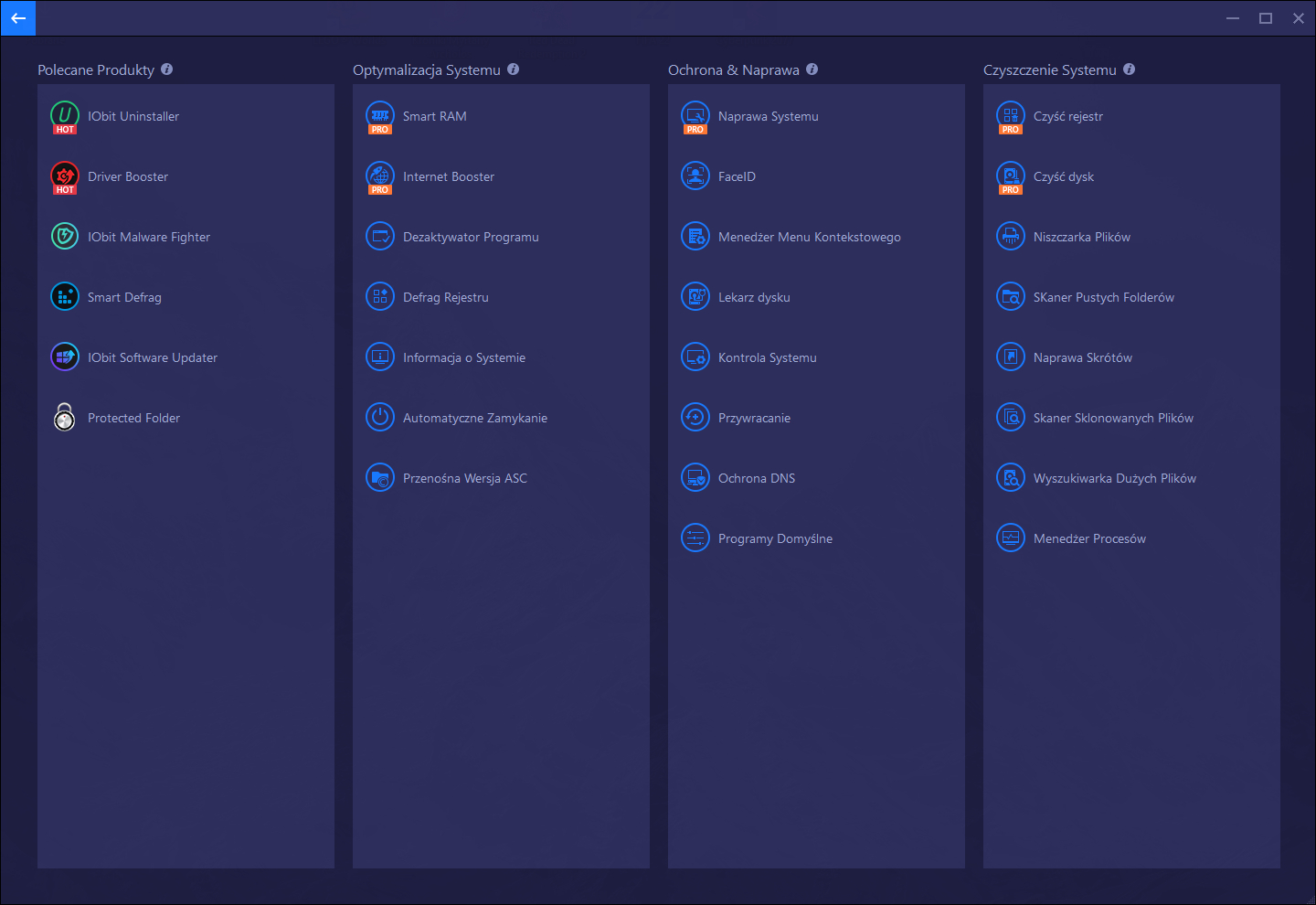Launch Czyść rejestr icon
This screenshot has width=1316, height=905.
click(1011, 115)
